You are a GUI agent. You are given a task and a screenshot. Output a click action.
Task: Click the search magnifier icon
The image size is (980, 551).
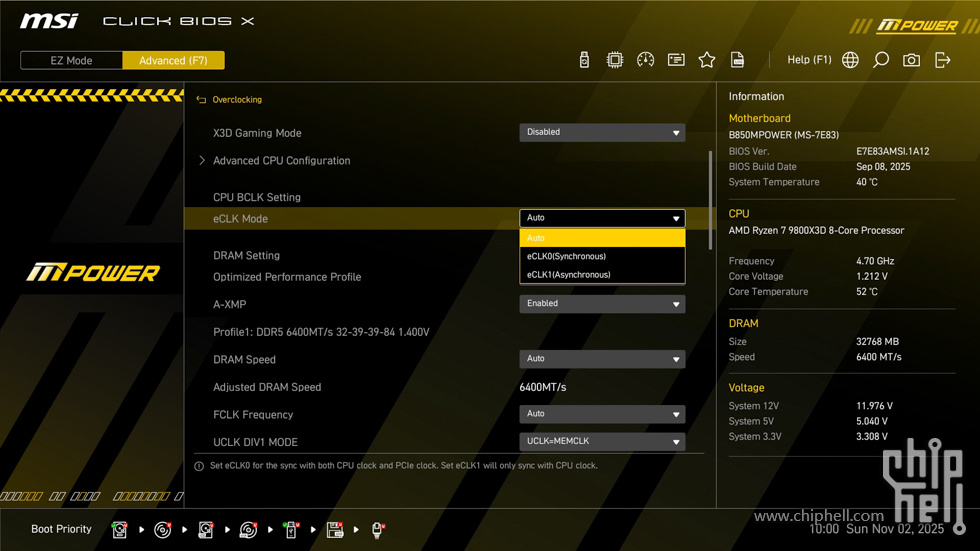click(x=881, y=60)
